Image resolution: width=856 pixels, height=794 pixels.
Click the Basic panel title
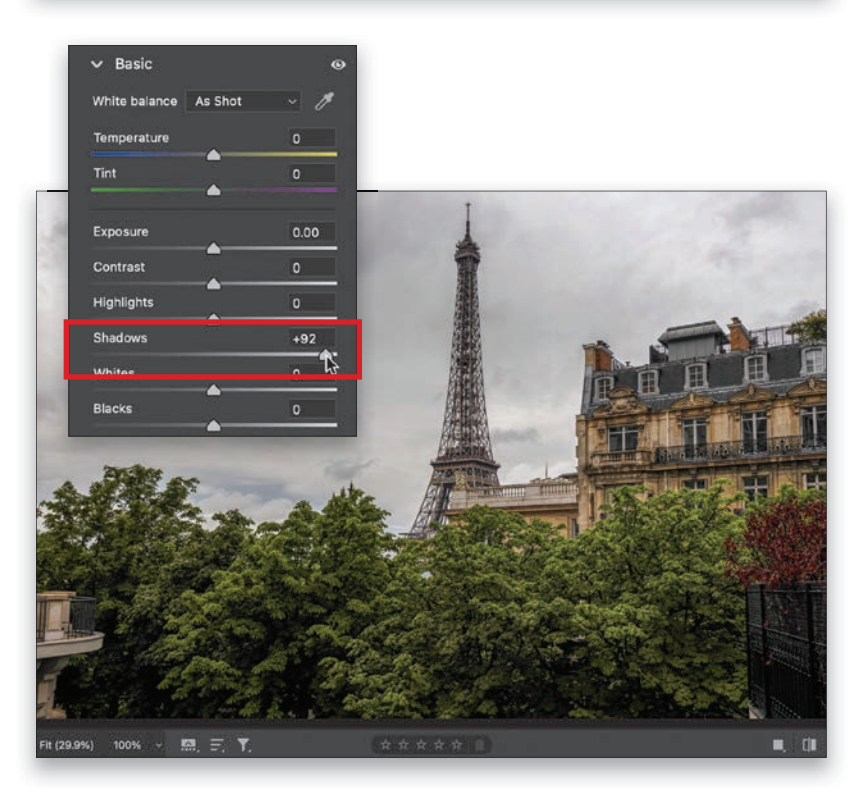pyautogui.click(x=134, y=64)
